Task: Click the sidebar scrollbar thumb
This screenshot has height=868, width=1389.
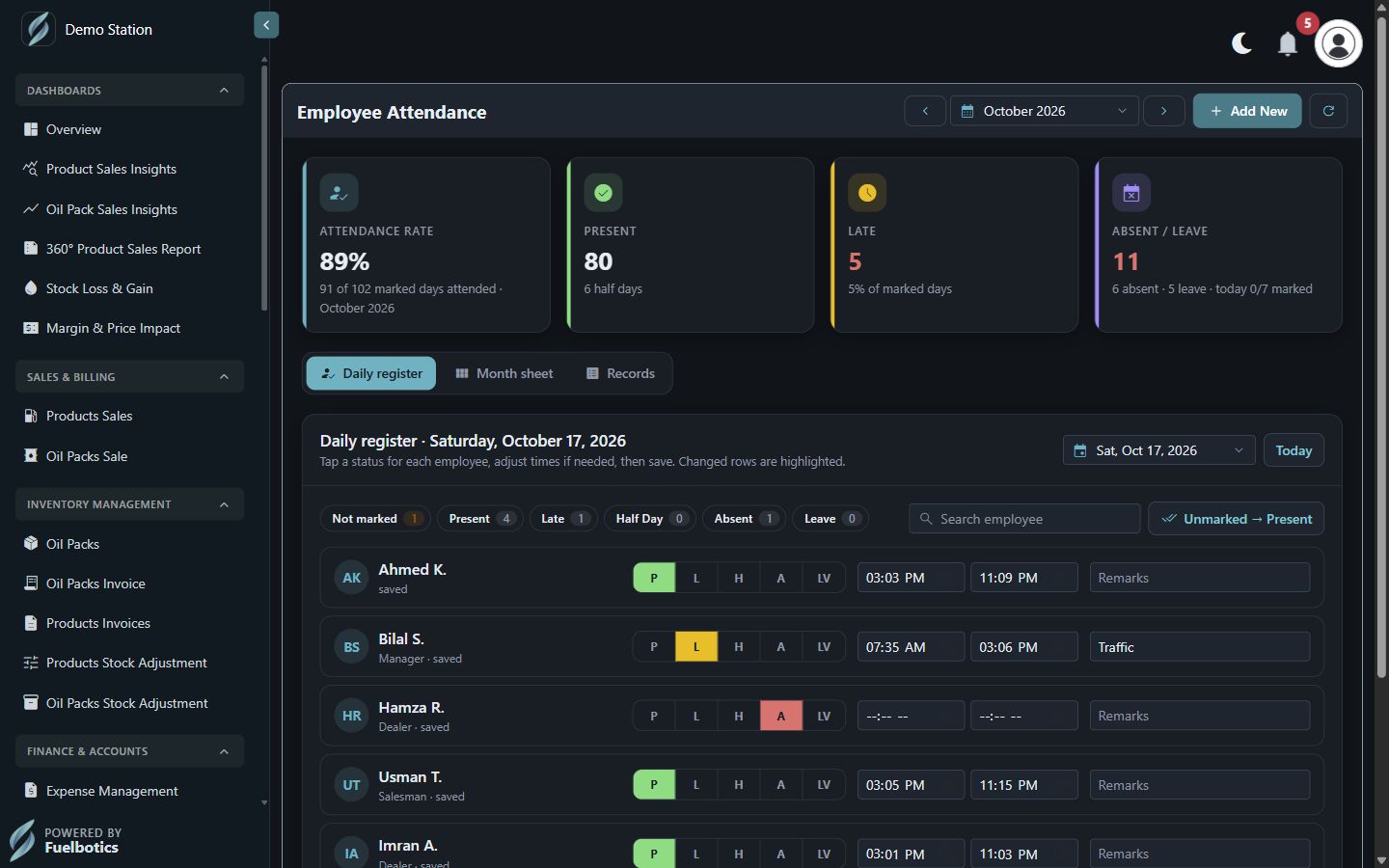Action: (x=264, y=188)
